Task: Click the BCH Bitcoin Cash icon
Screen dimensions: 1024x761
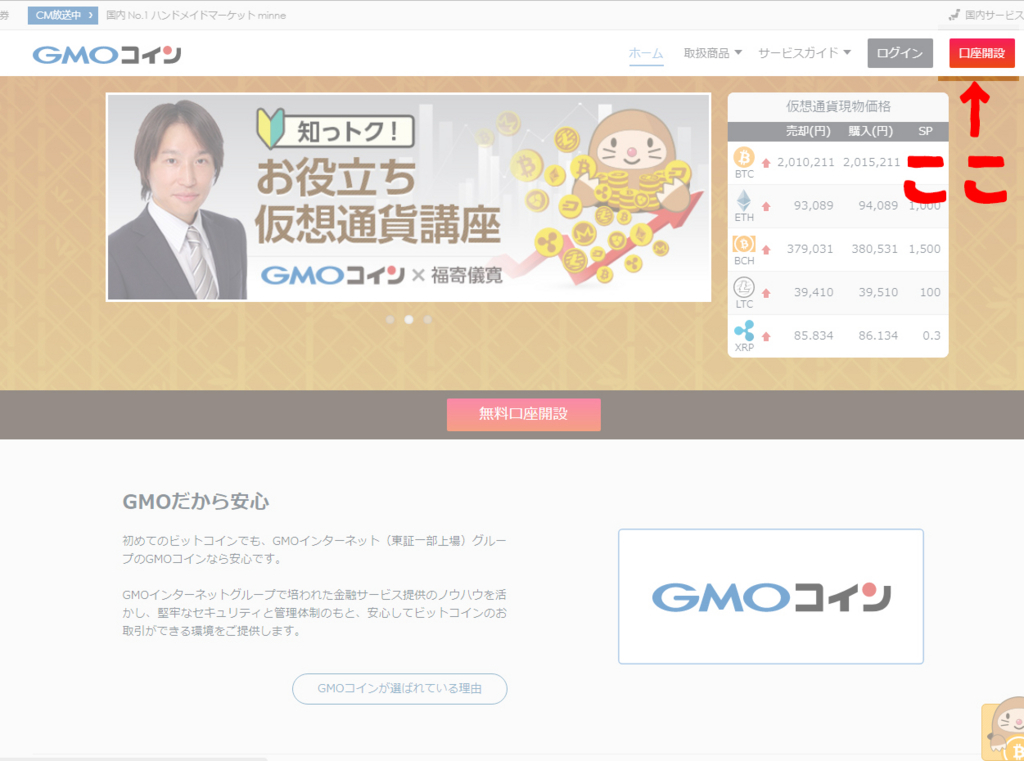Action: pyautogui.click(x=744, y=244)
